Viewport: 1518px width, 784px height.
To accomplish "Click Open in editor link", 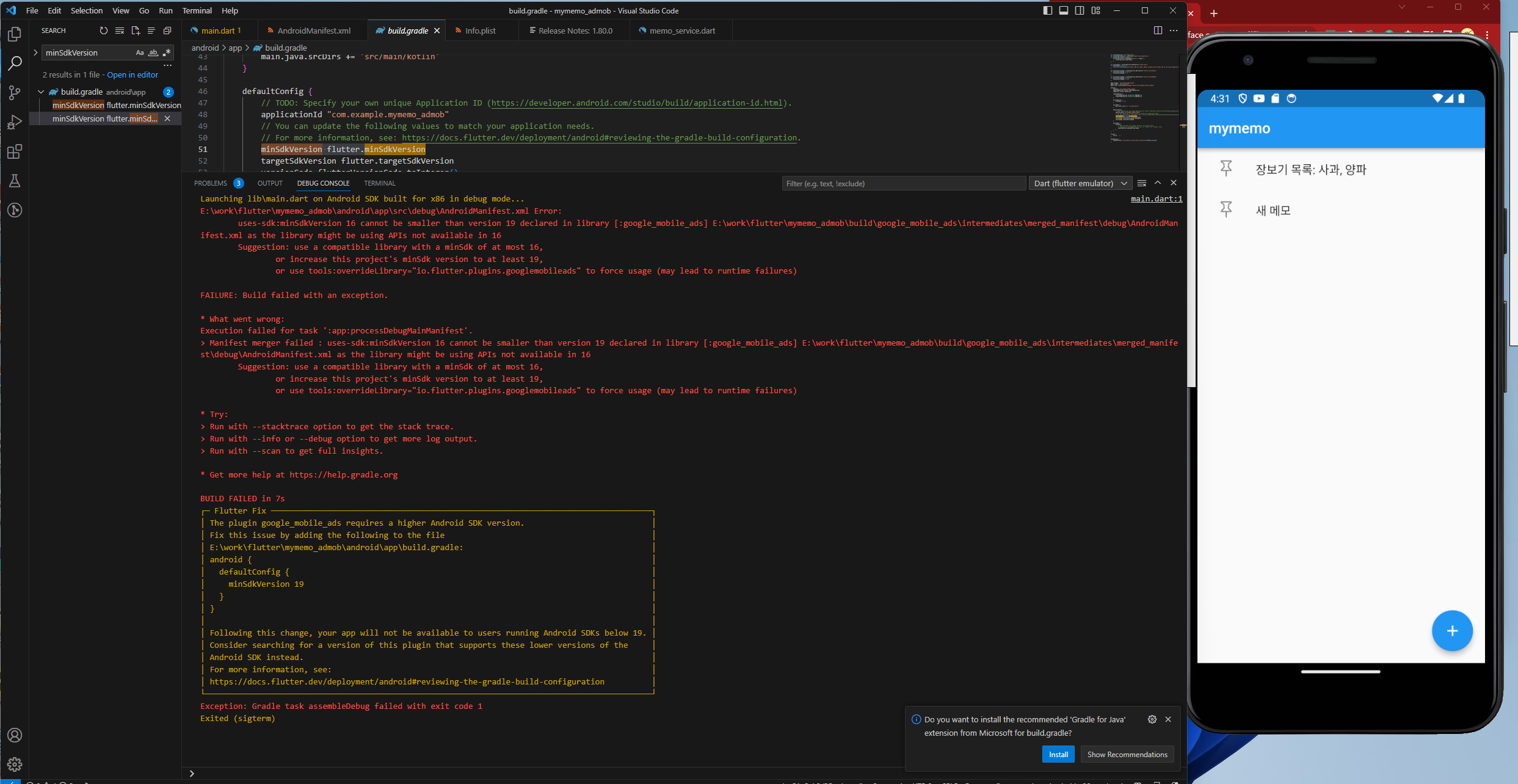I will [x=133, y=74].
